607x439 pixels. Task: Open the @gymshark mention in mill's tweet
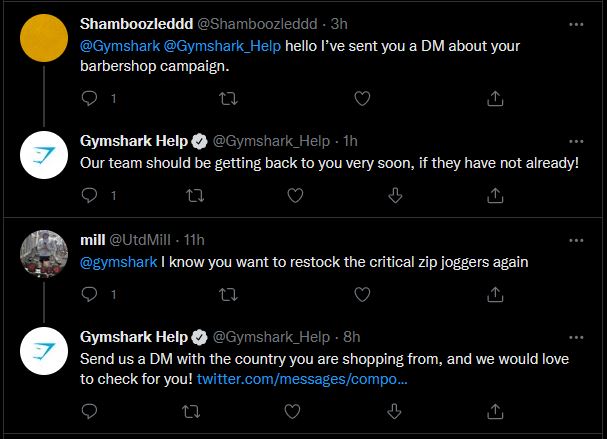click(x=118, y=262)
